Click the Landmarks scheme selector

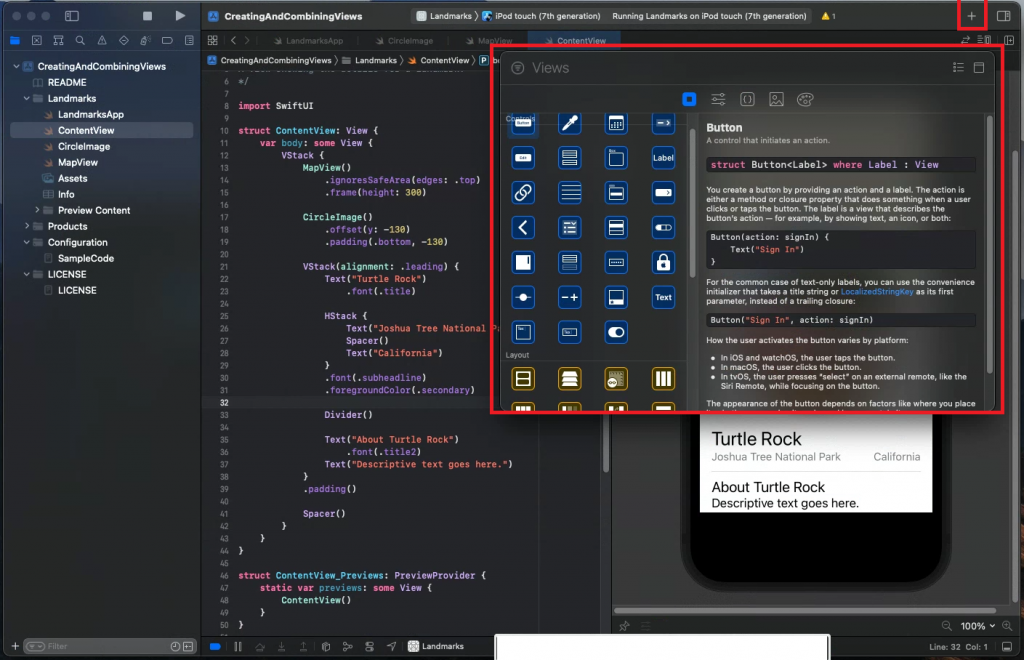click(446, 16)
